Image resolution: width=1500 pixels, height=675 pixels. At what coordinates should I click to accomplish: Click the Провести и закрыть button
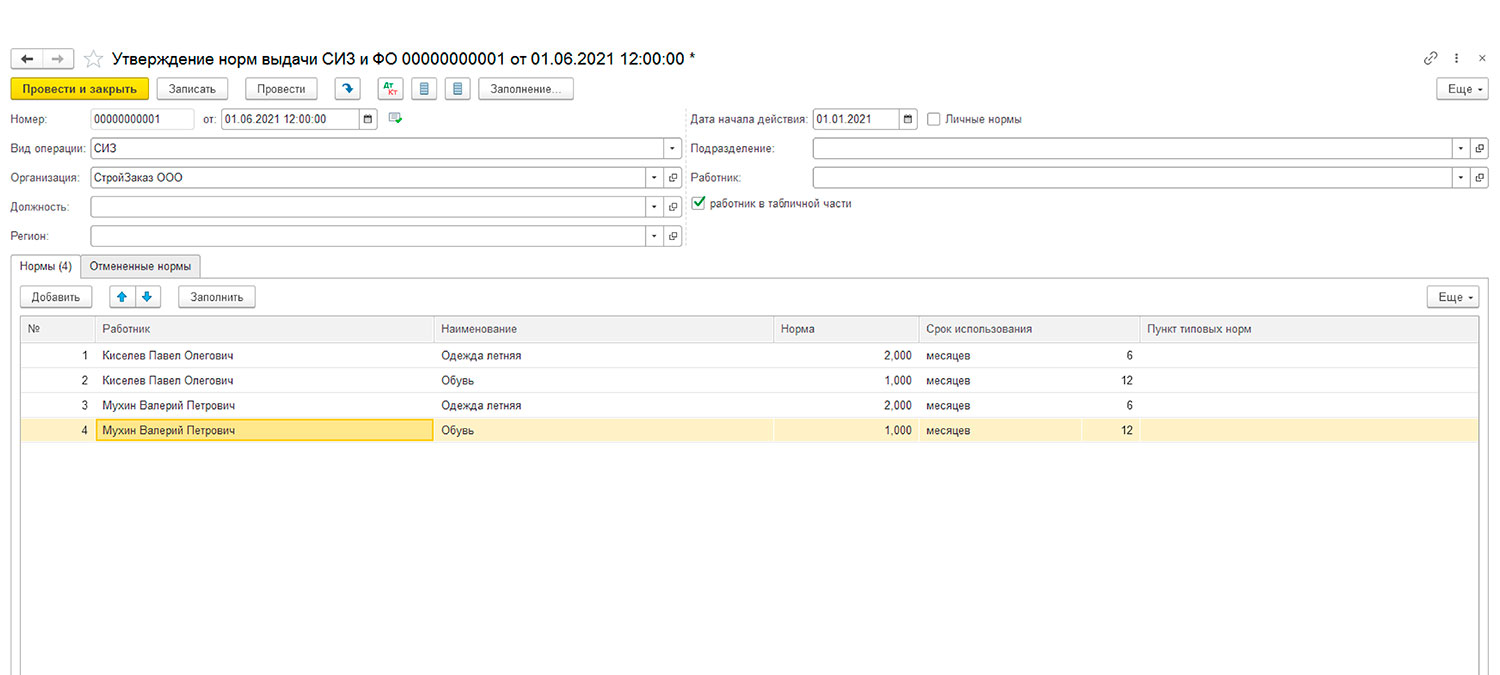[x=80, y=89]
